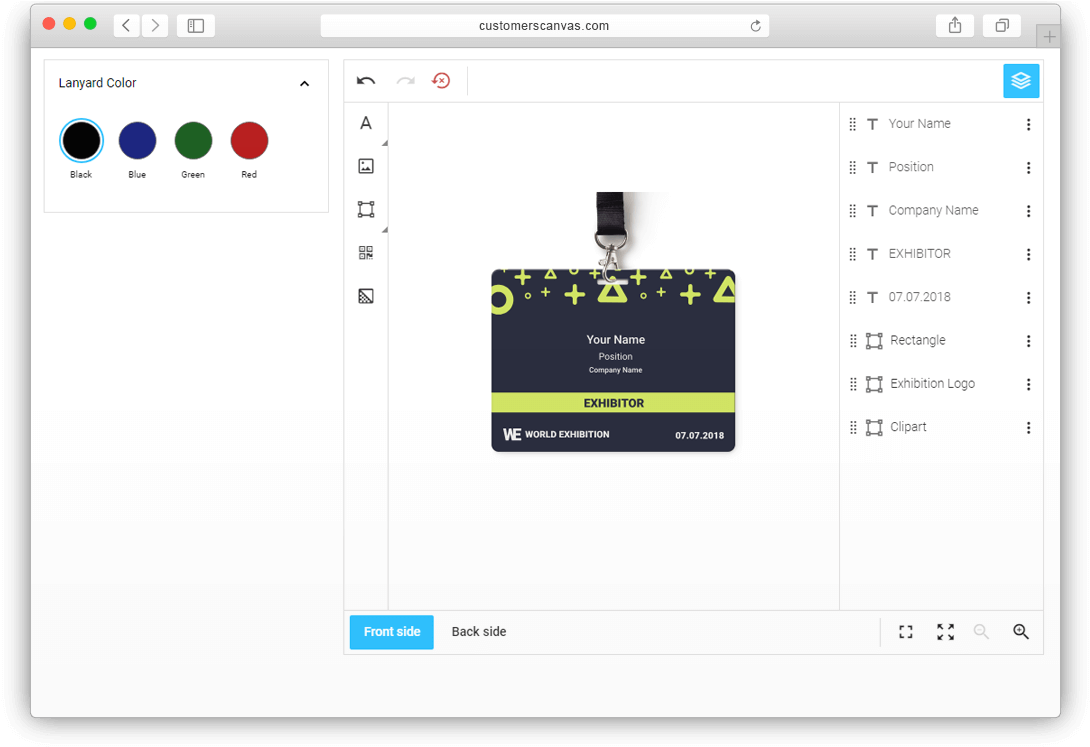Viewport: 1090px width, 747px height.
Task: Choose the Green lanyard color
Action: 193,141
